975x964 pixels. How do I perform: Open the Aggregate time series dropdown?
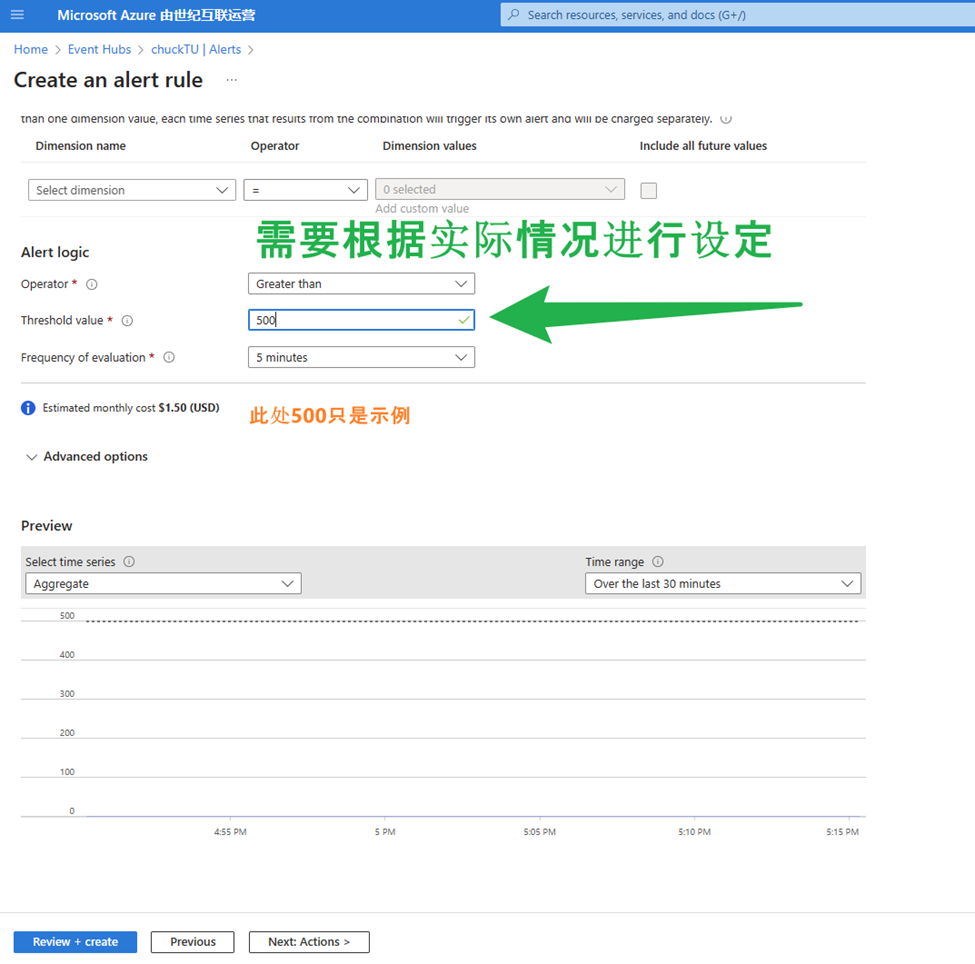[162, 584]
